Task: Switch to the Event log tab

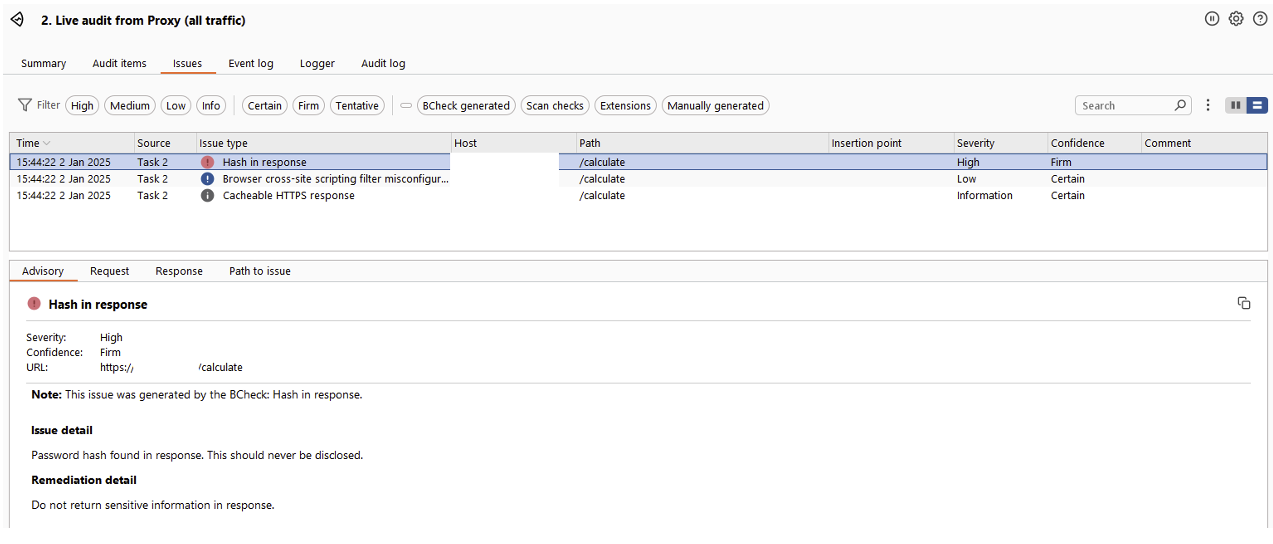Action: 250,63
